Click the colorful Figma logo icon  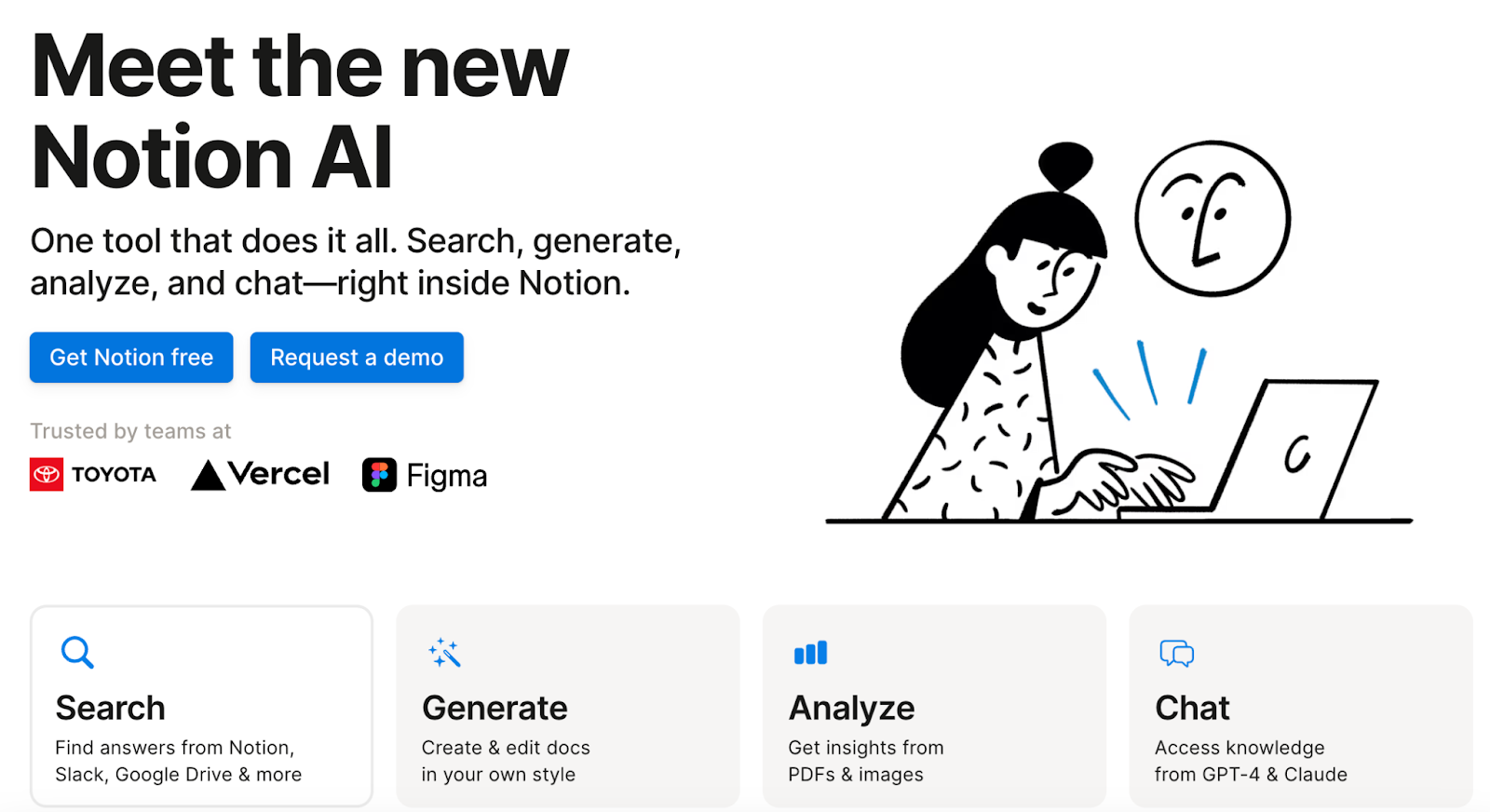pos(379,475)
